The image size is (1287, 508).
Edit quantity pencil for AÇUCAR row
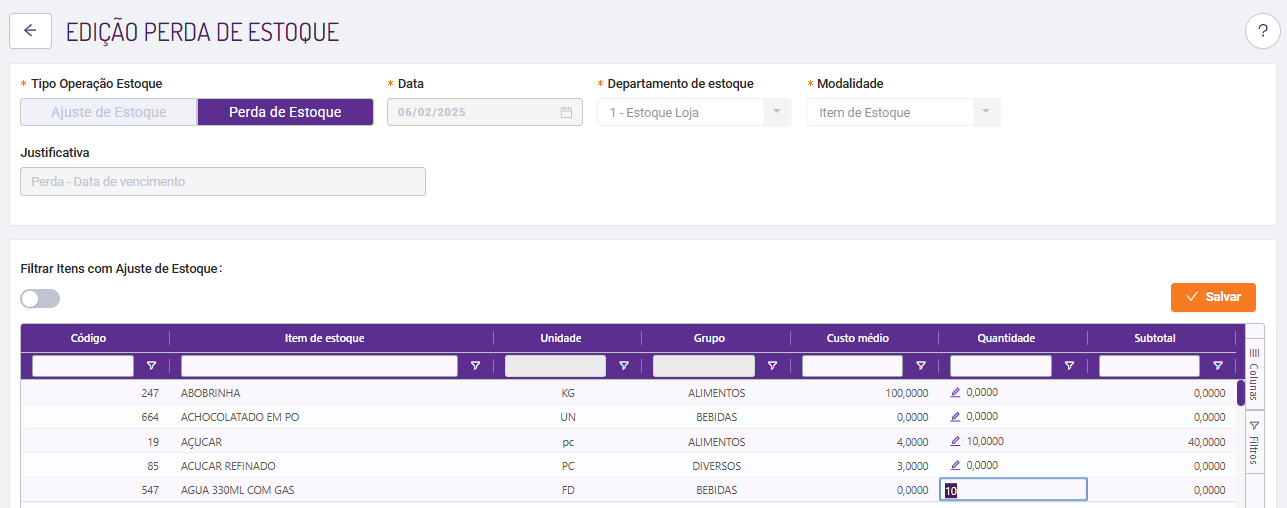pyautogui.click(x=955, y=441)
